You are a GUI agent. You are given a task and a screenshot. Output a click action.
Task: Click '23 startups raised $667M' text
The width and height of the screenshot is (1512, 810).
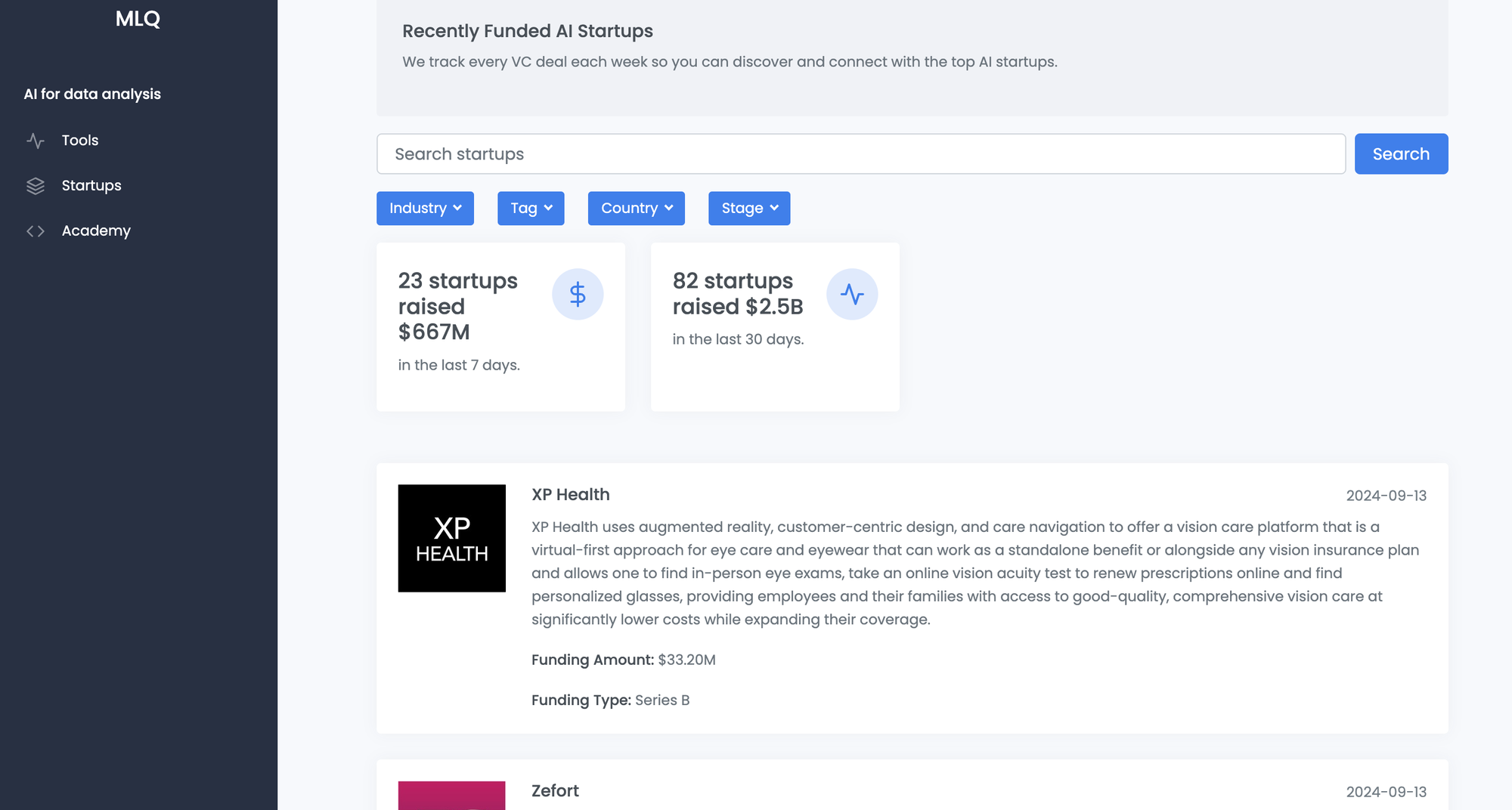click(458, 306)
